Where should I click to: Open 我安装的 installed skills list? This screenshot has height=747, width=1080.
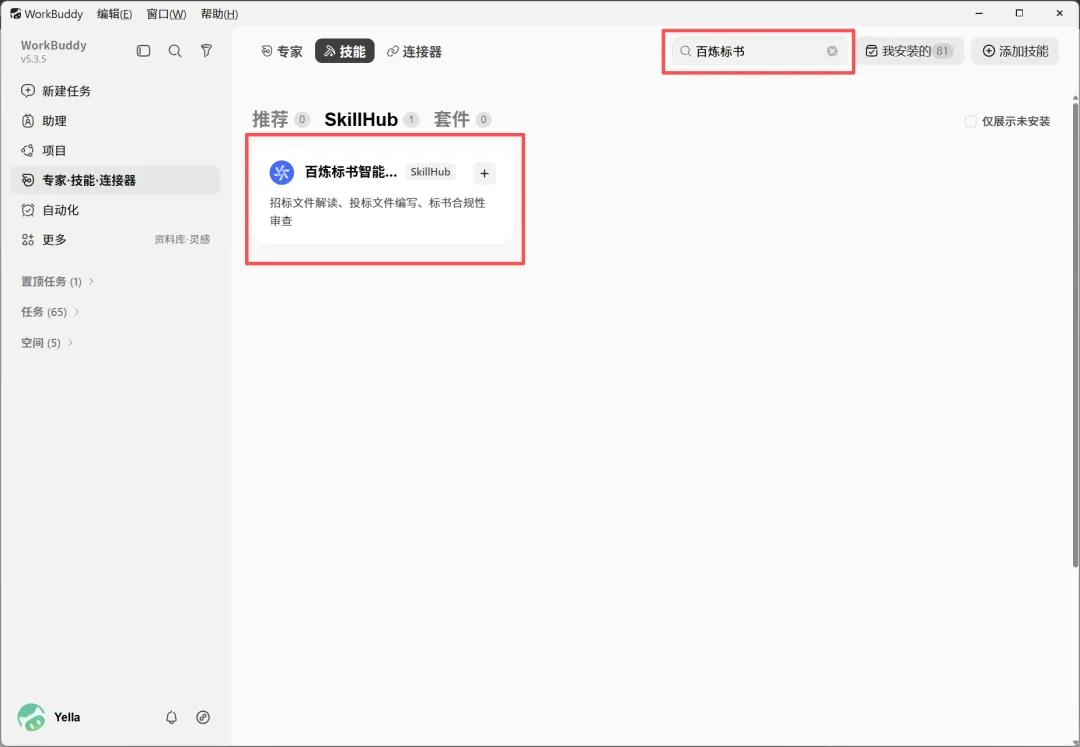909,51
